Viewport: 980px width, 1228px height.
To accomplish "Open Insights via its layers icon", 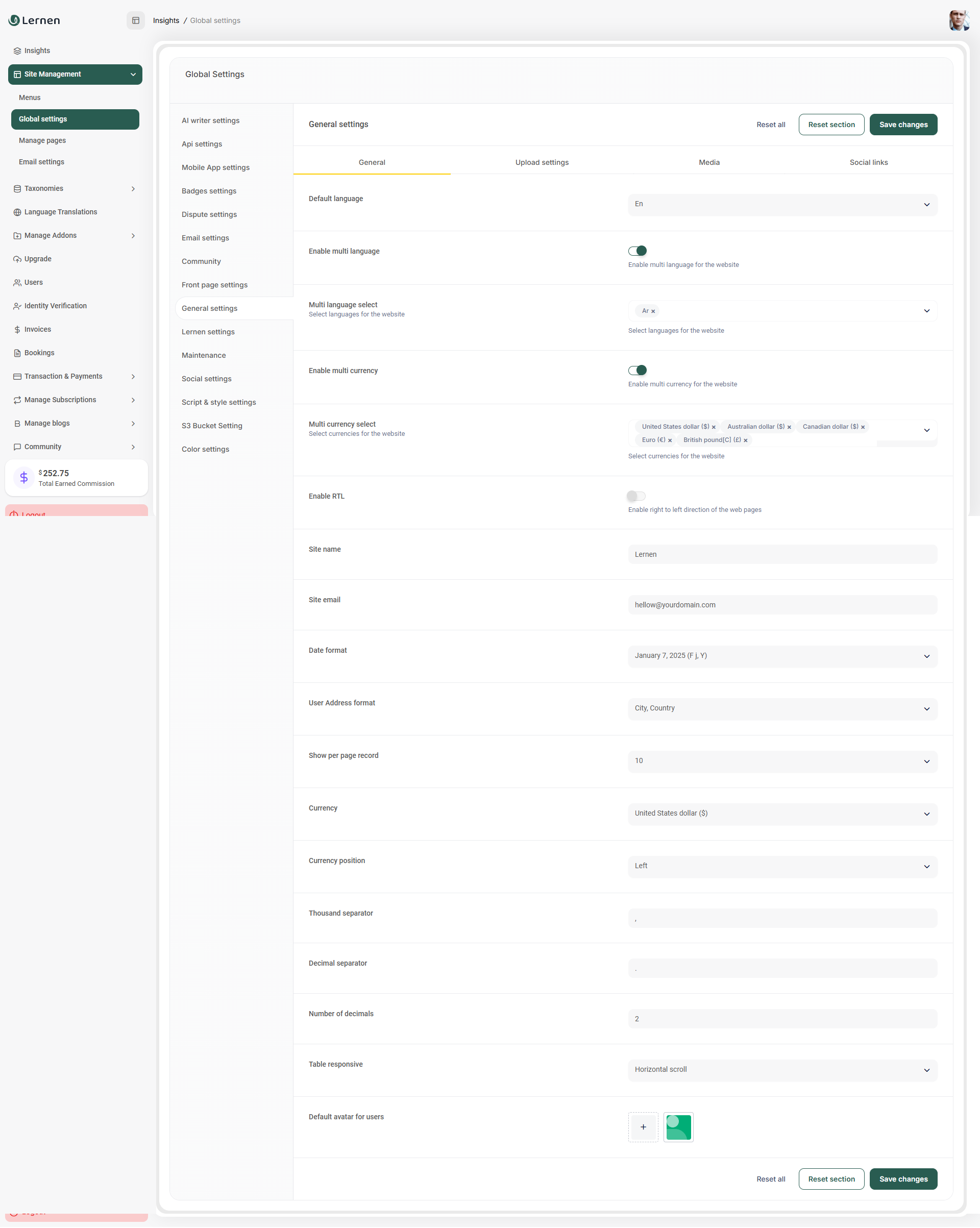I will (17, 51).
